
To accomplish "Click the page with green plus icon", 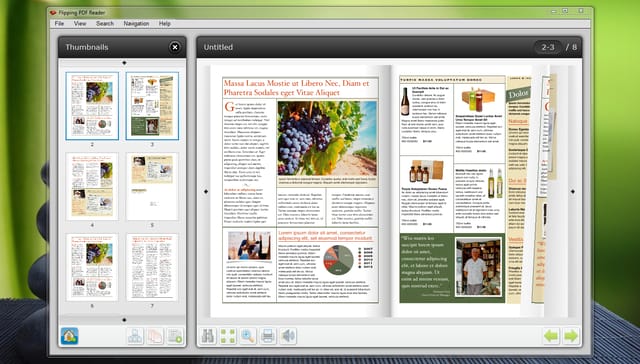I will click(x=175, y=336).
